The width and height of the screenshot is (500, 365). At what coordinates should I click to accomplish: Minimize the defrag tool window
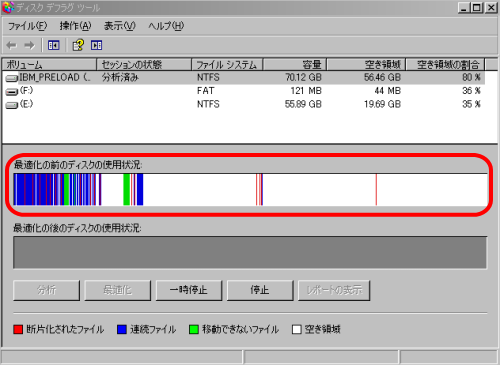(464, 8)
